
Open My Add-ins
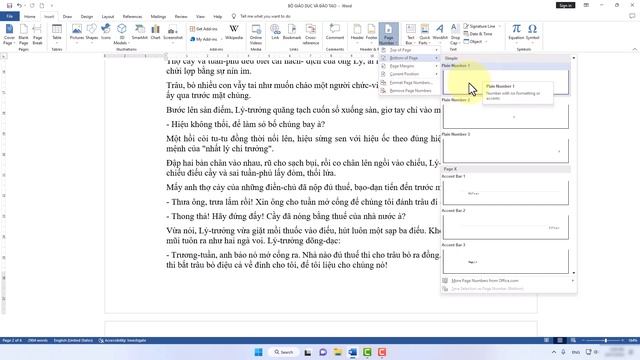coord(204,39)
